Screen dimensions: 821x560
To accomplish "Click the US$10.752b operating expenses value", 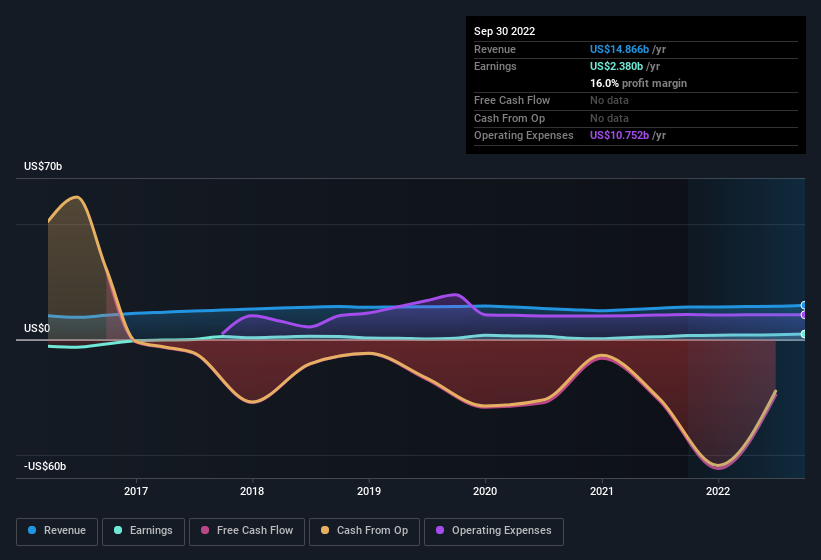I will (x=619, y=135).
